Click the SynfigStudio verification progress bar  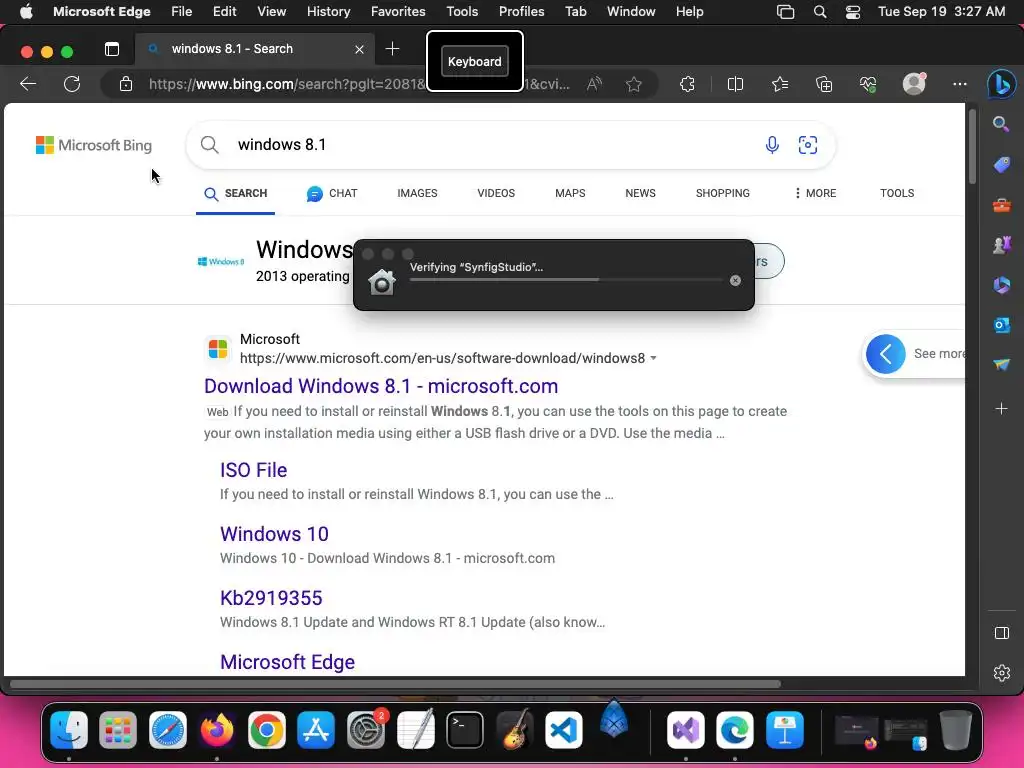point(566,280)
